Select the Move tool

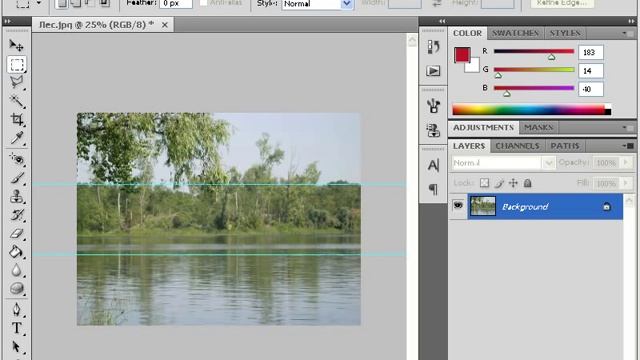(x=16, y=45)
